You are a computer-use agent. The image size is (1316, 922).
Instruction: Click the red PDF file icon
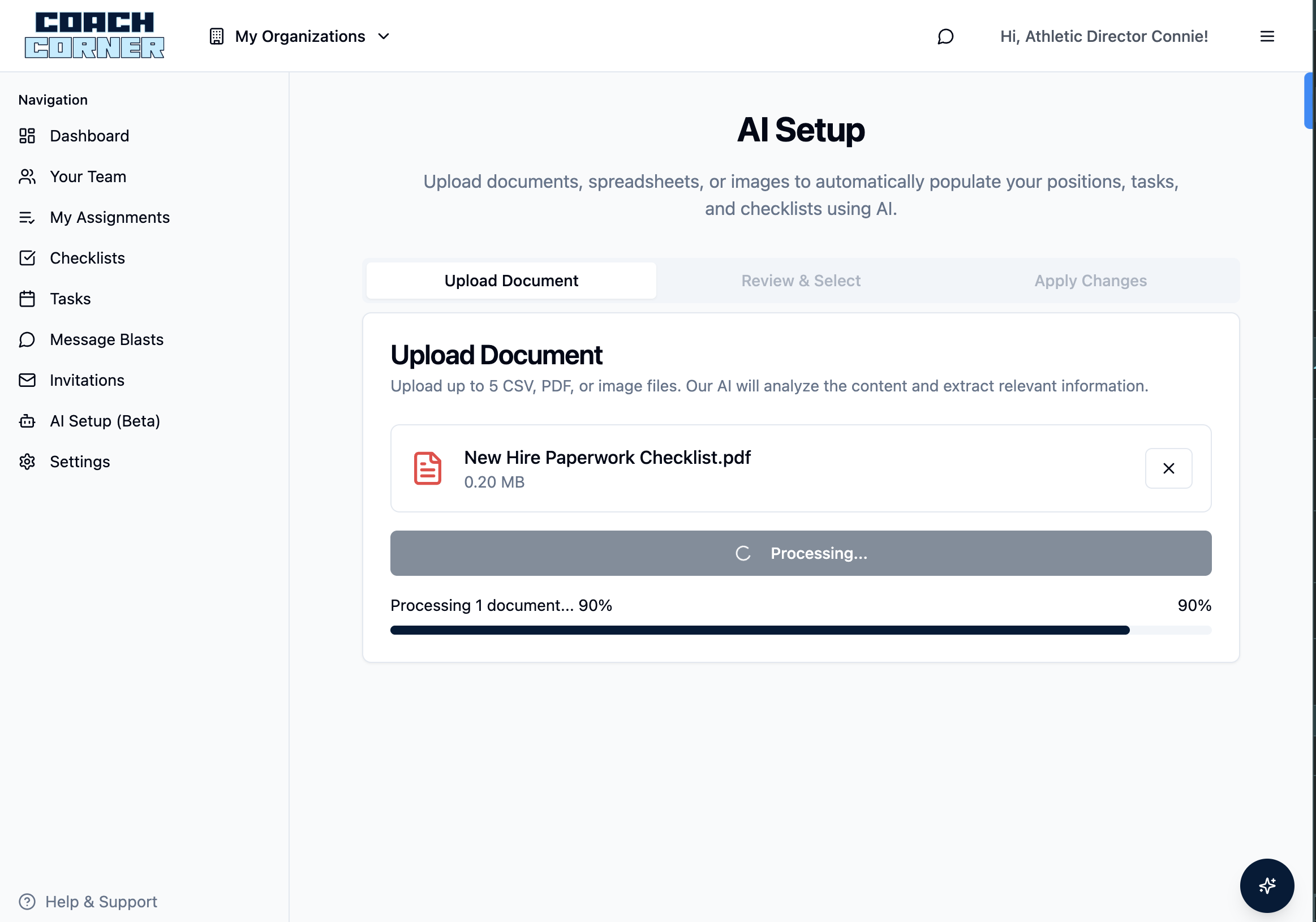(428, 468)
